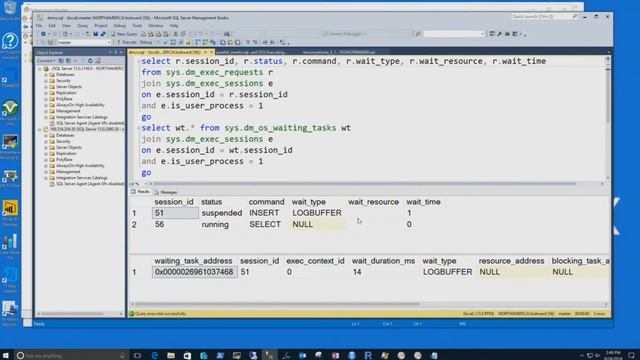Switch to the second query tab
Screen dimensions: 640x360
pos(251,52)
